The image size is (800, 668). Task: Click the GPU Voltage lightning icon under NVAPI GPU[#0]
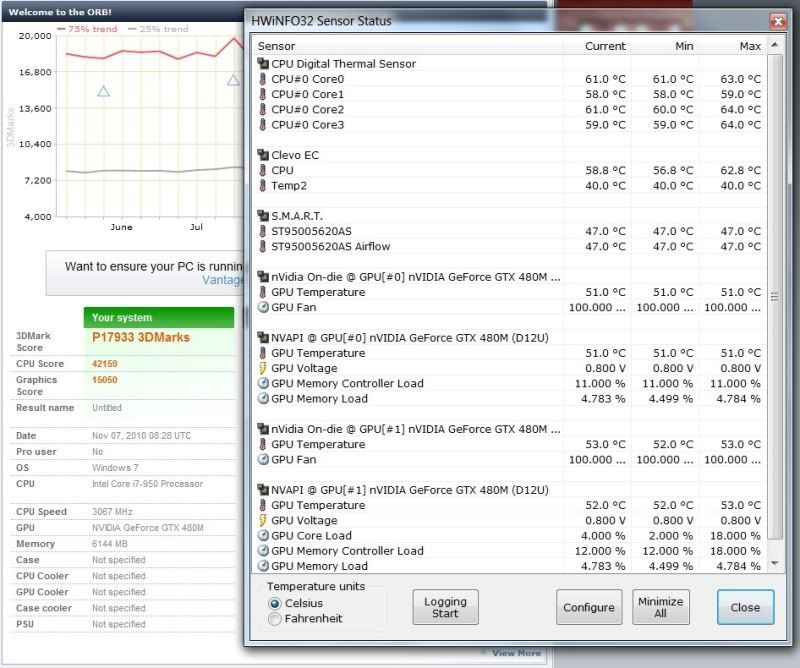point(263,368)
